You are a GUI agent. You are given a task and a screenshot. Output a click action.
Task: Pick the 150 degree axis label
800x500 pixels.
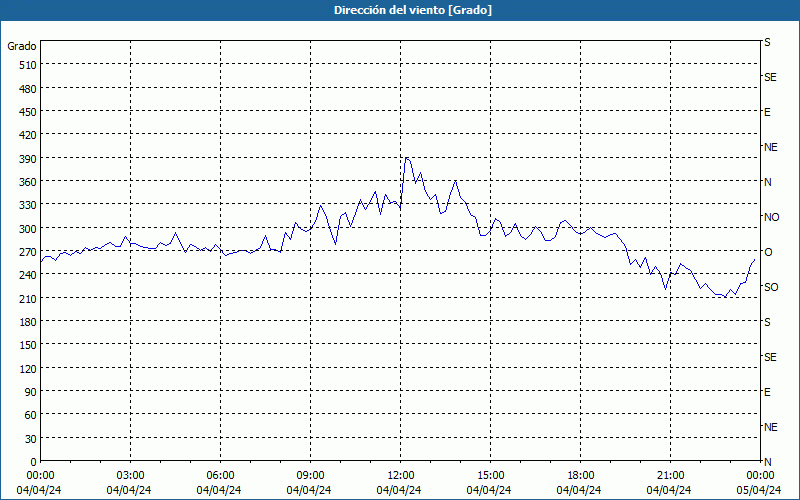28,345
